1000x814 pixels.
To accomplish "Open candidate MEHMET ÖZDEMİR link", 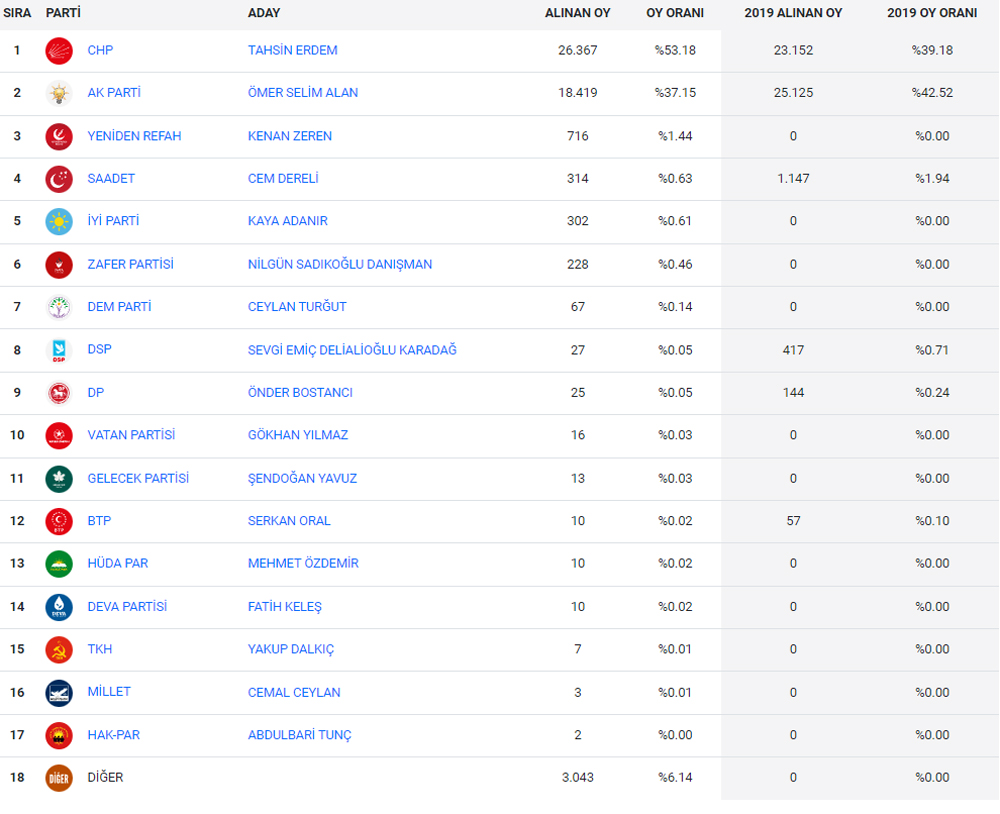I will point(304,563).
